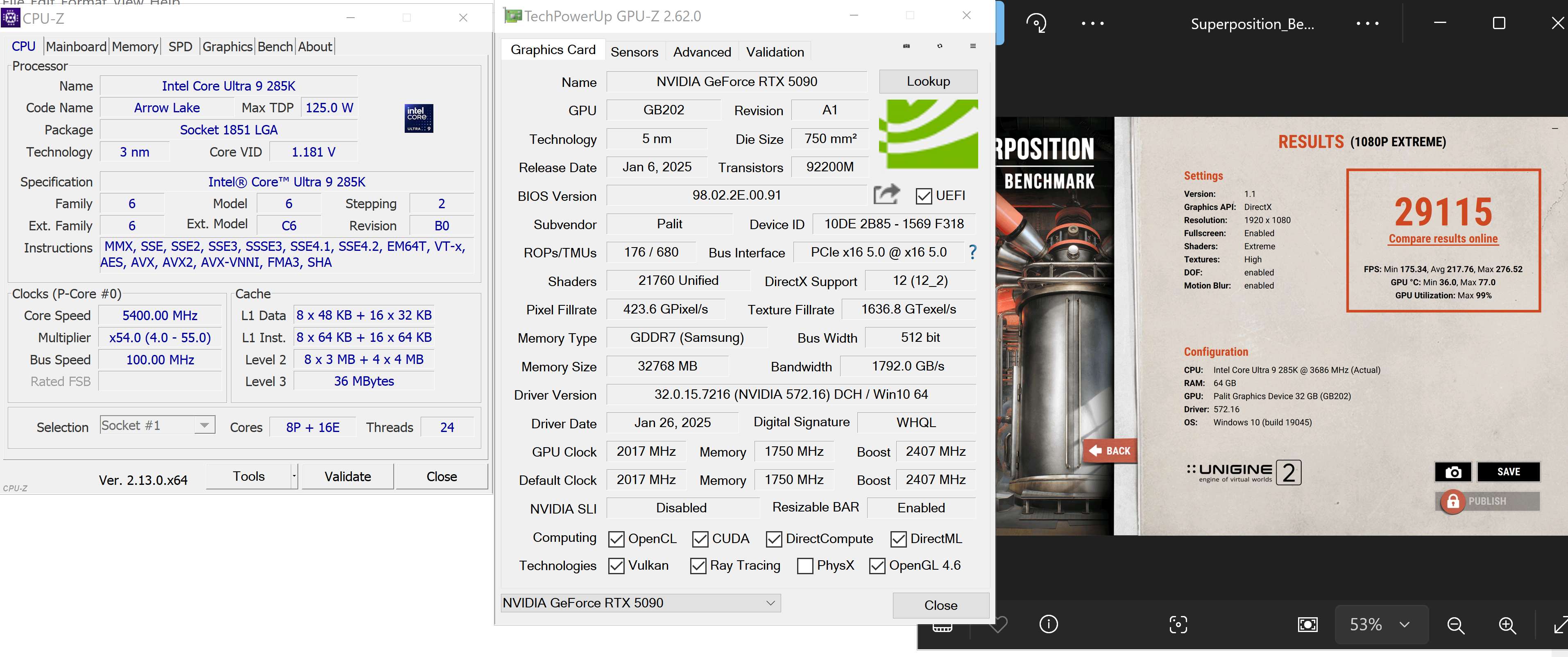The image size is (1568, 657).
Task: Click Compare results online link
Action: pos(1443,239)
